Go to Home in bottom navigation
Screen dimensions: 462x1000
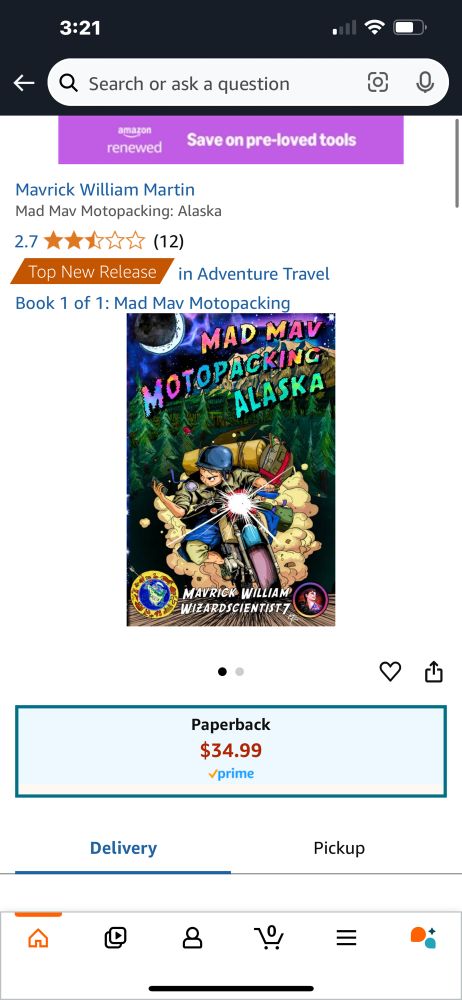tap(38, 938)
